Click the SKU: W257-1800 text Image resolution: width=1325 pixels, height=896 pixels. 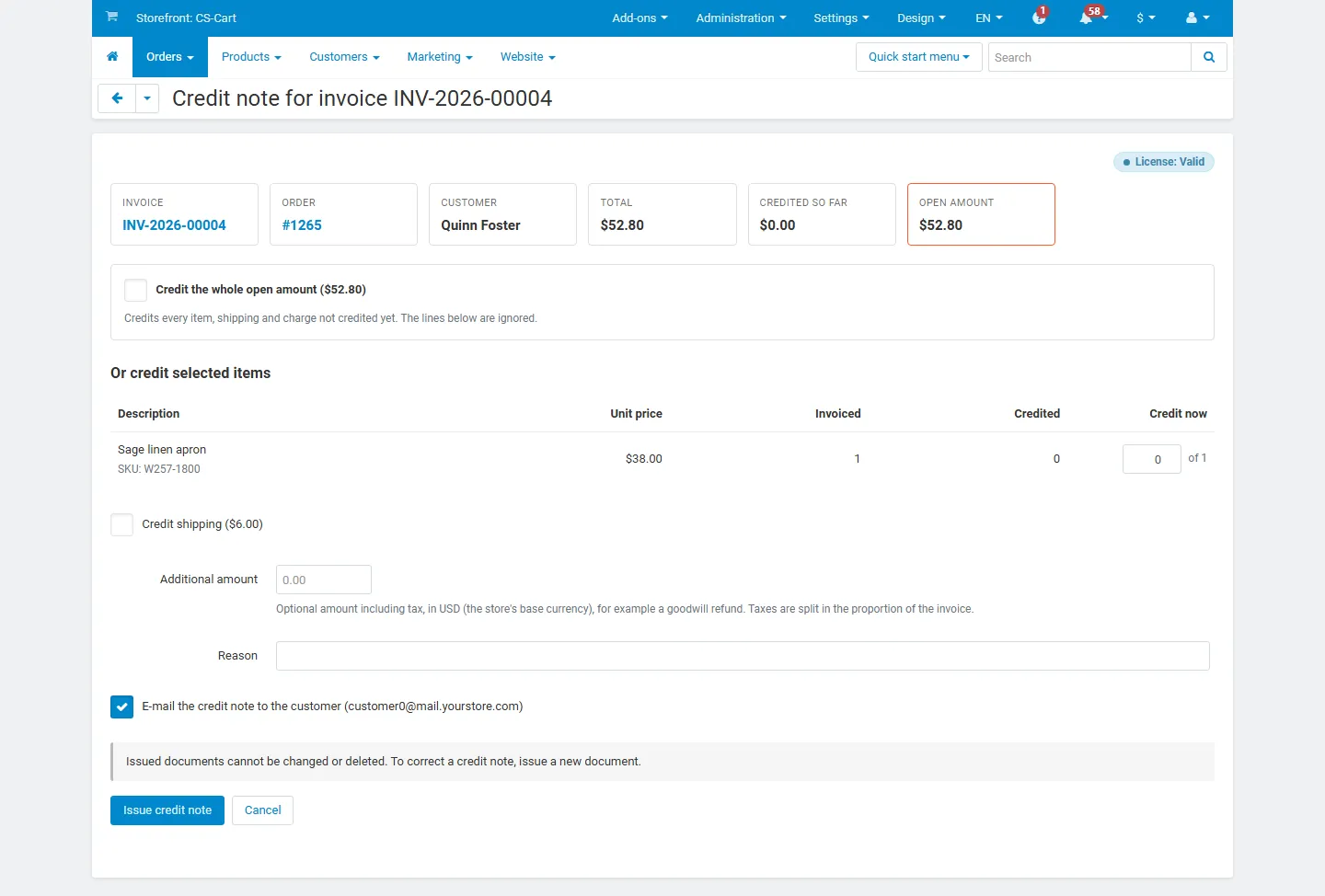click(x=159, y=469)
